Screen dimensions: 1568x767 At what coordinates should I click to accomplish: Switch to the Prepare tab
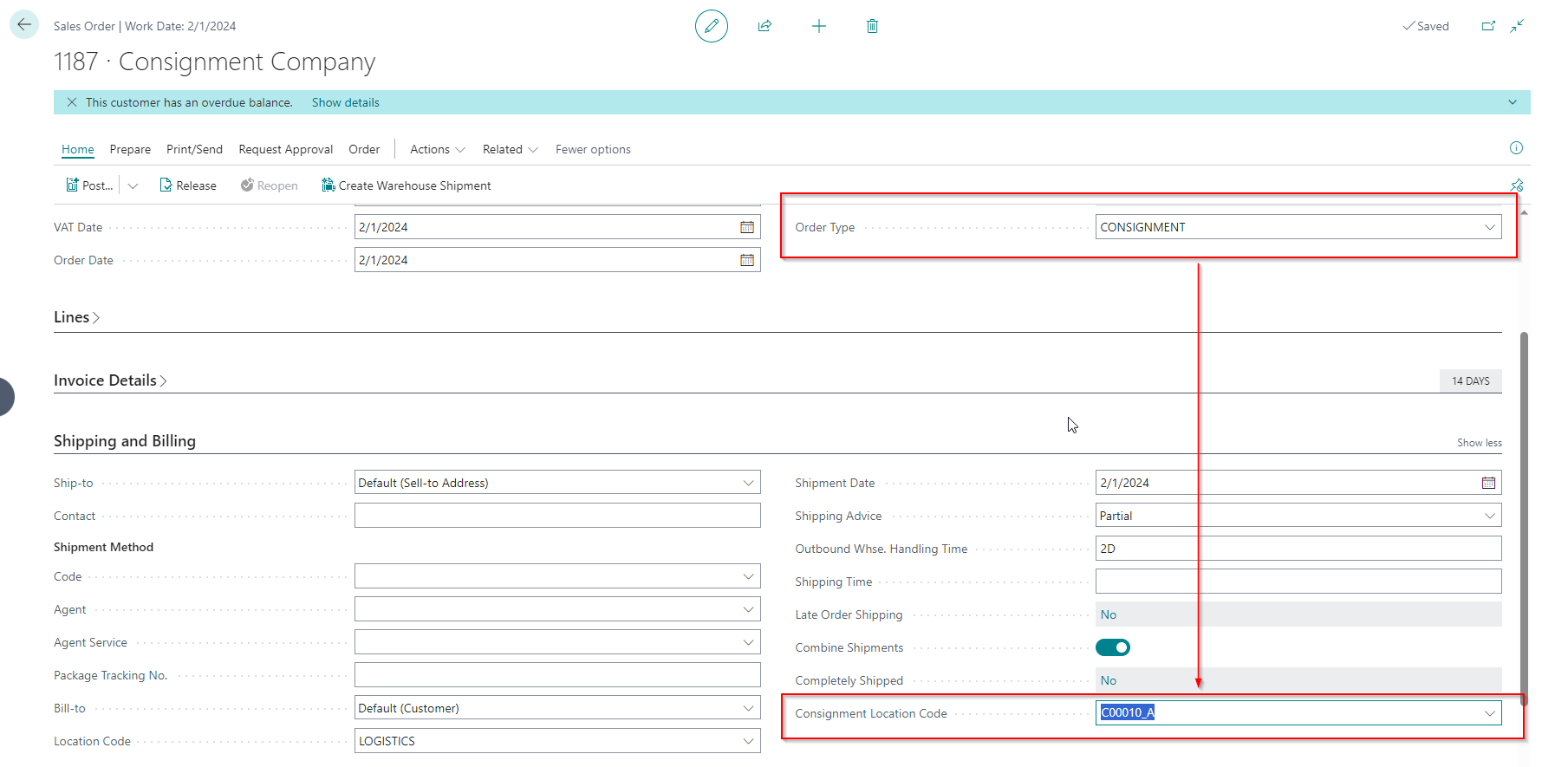click(130, 149)
